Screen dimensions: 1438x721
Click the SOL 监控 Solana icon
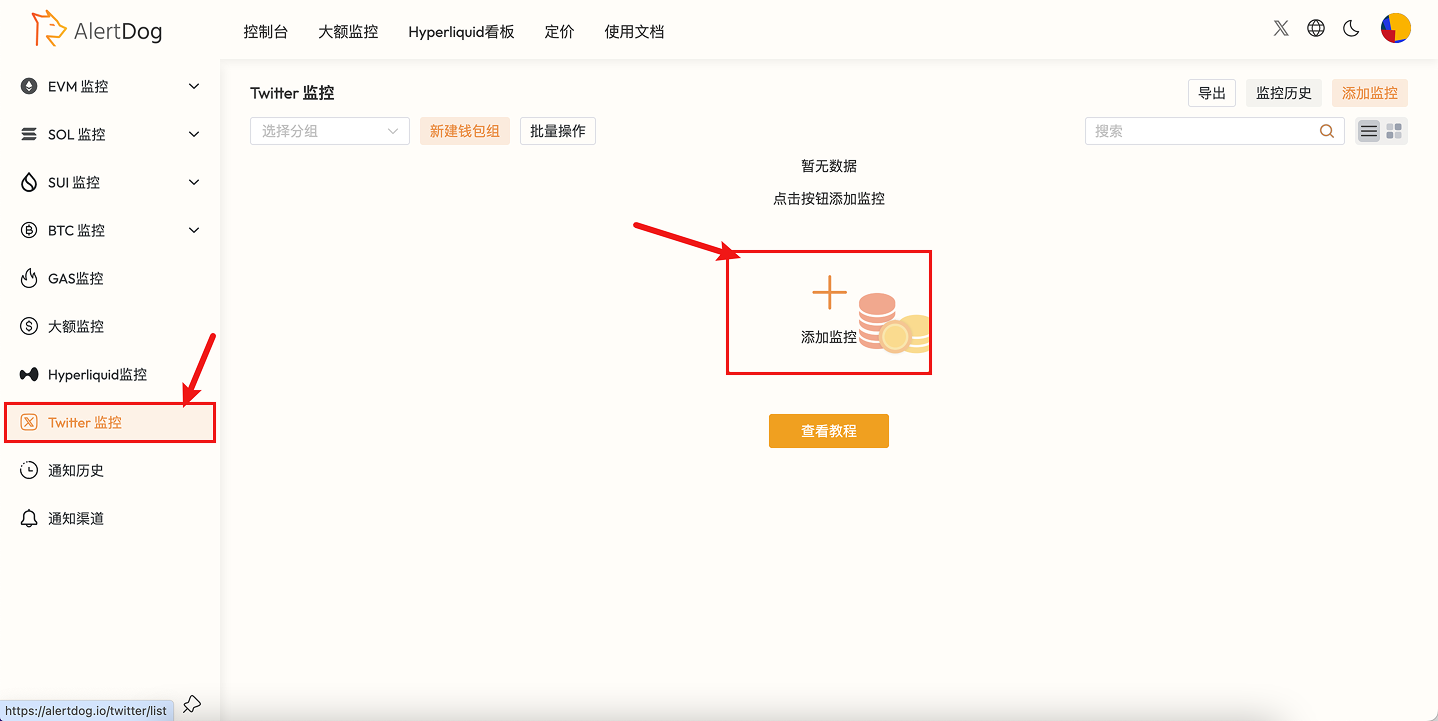(x=29, y=134)
